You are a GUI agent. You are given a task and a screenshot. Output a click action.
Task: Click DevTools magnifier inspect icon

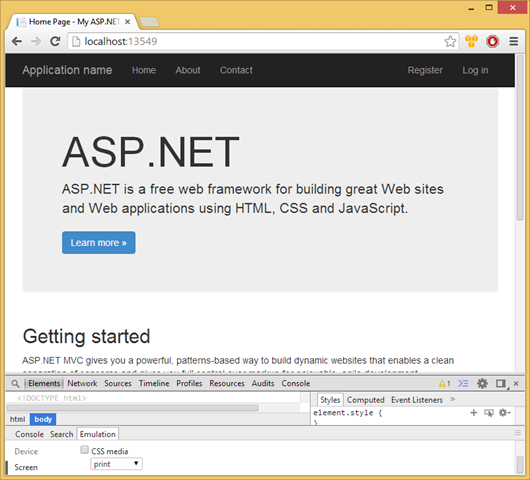pyautogui.click(x=15, y=384)
